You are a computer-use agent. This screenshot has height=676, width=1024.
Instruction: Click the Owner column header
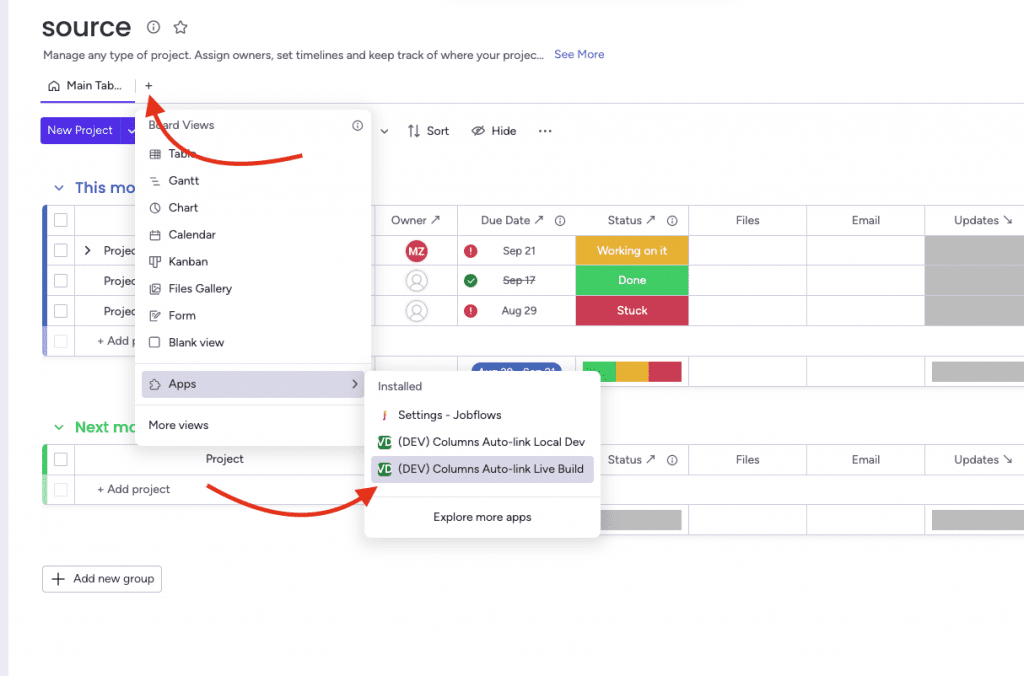(x=415, y=221)
